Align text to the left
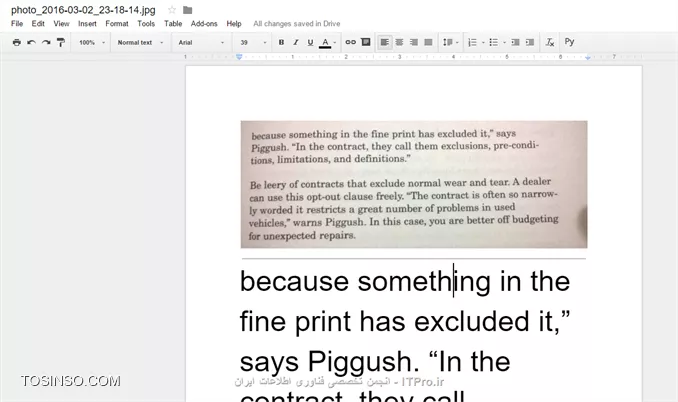 tap(384, 42)
